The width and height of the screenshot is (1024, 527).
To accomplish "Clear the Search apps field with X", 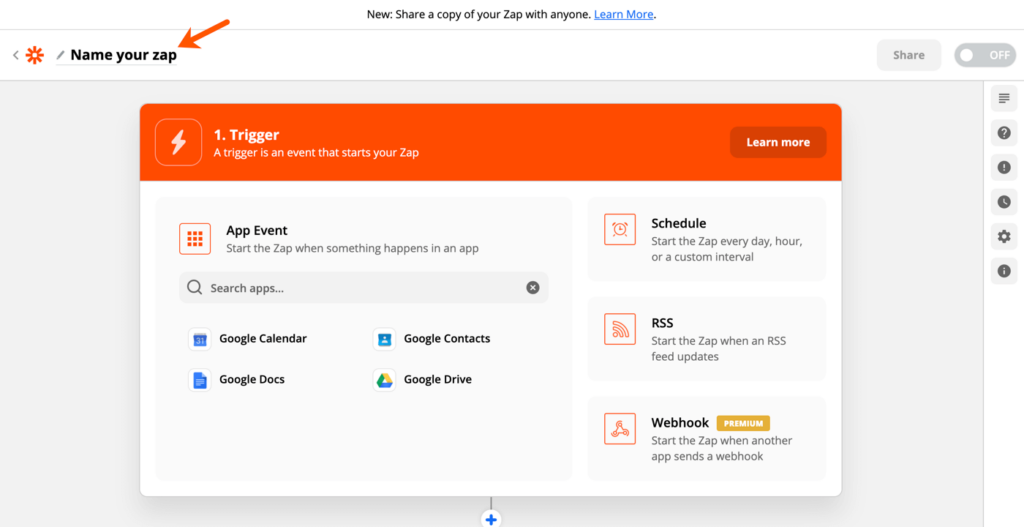I will tap(533, 288).
